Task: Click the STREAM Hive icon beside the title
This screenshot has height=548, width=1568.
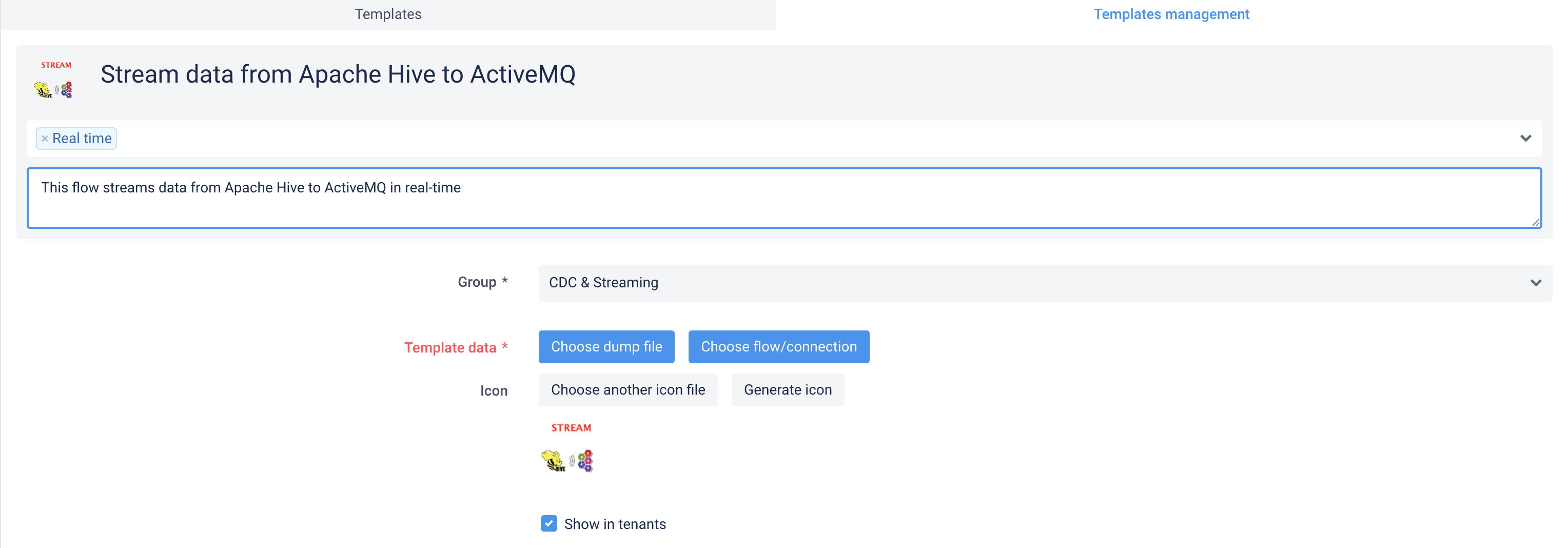Action: tap(54, 80)
